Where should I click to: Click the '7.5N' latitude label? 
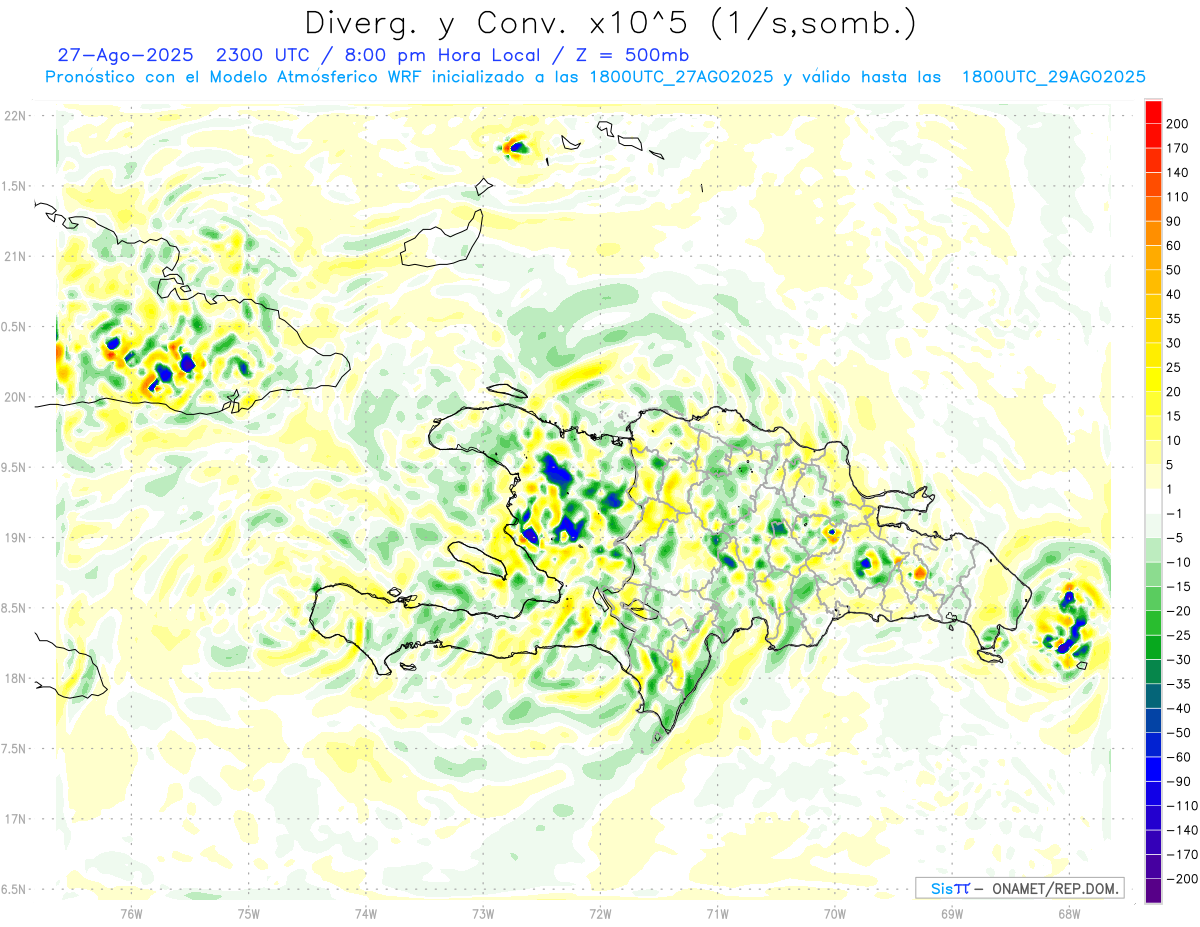pos(14,748)
